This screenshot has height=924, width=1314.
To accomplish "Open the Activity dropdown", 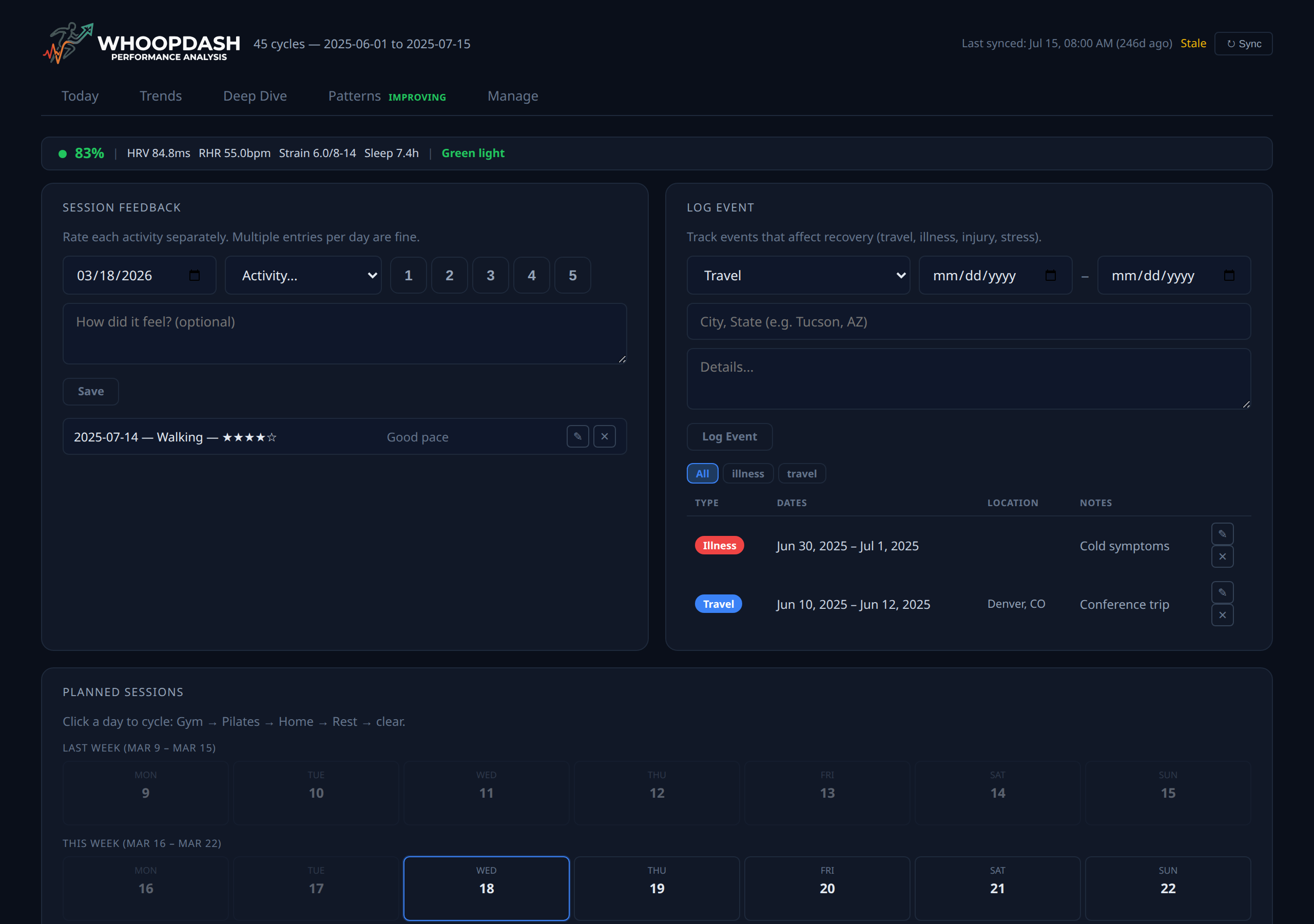I will tap(303, 275).
